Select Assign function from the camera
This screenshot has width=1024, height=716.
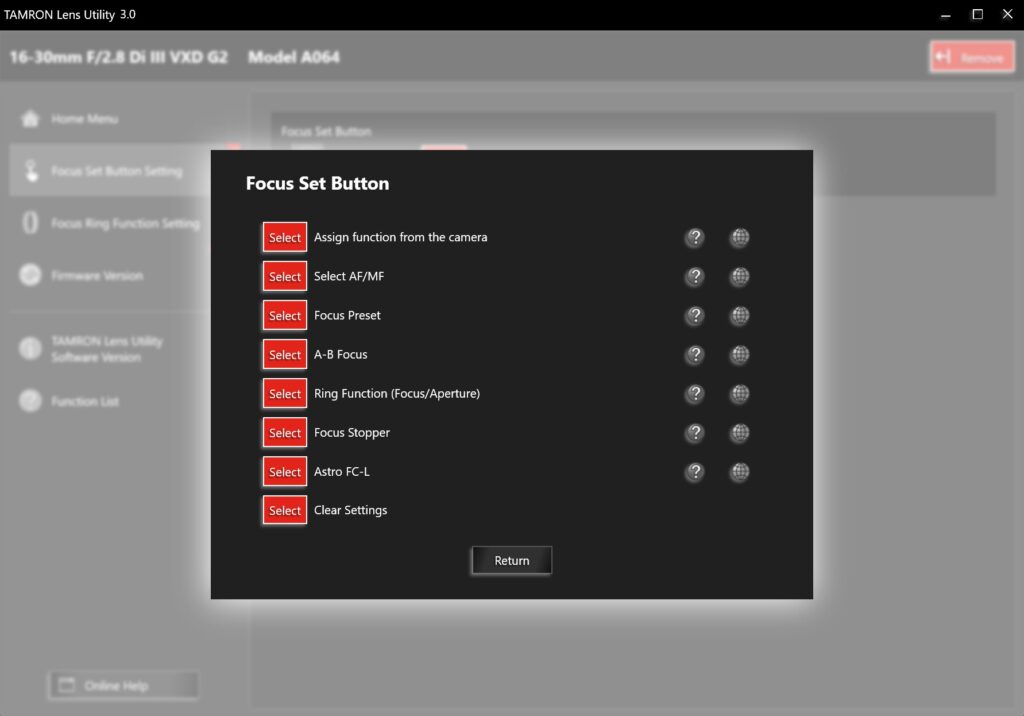point(285,237)
